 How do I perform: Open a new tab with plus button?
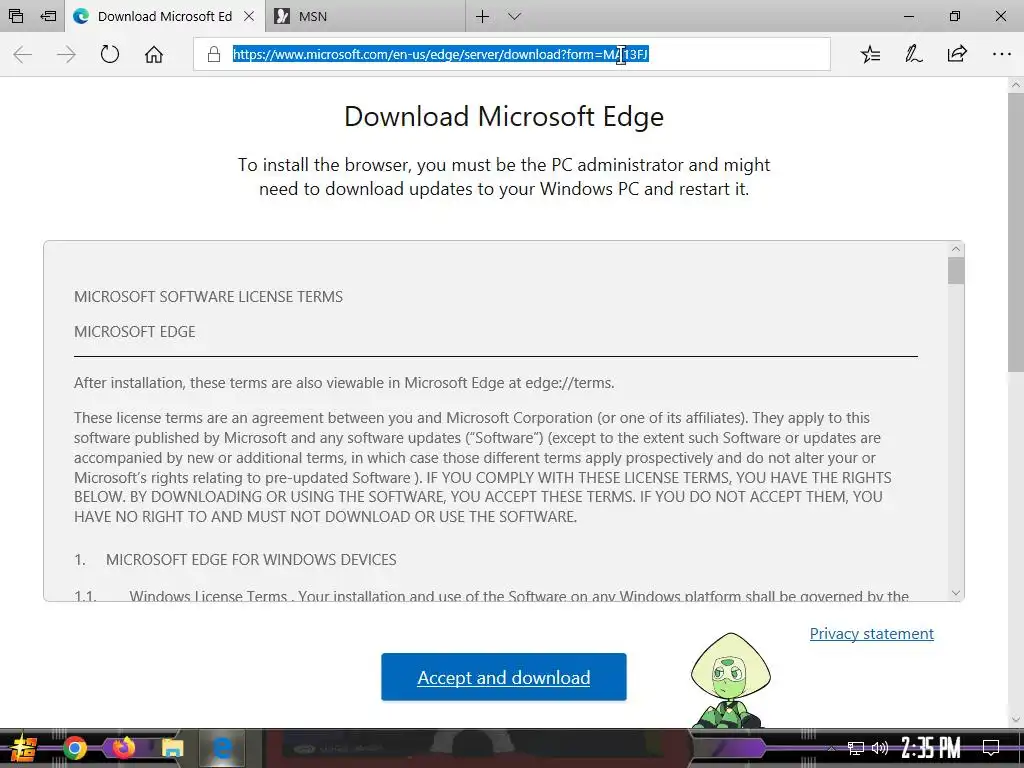[482, 16]
